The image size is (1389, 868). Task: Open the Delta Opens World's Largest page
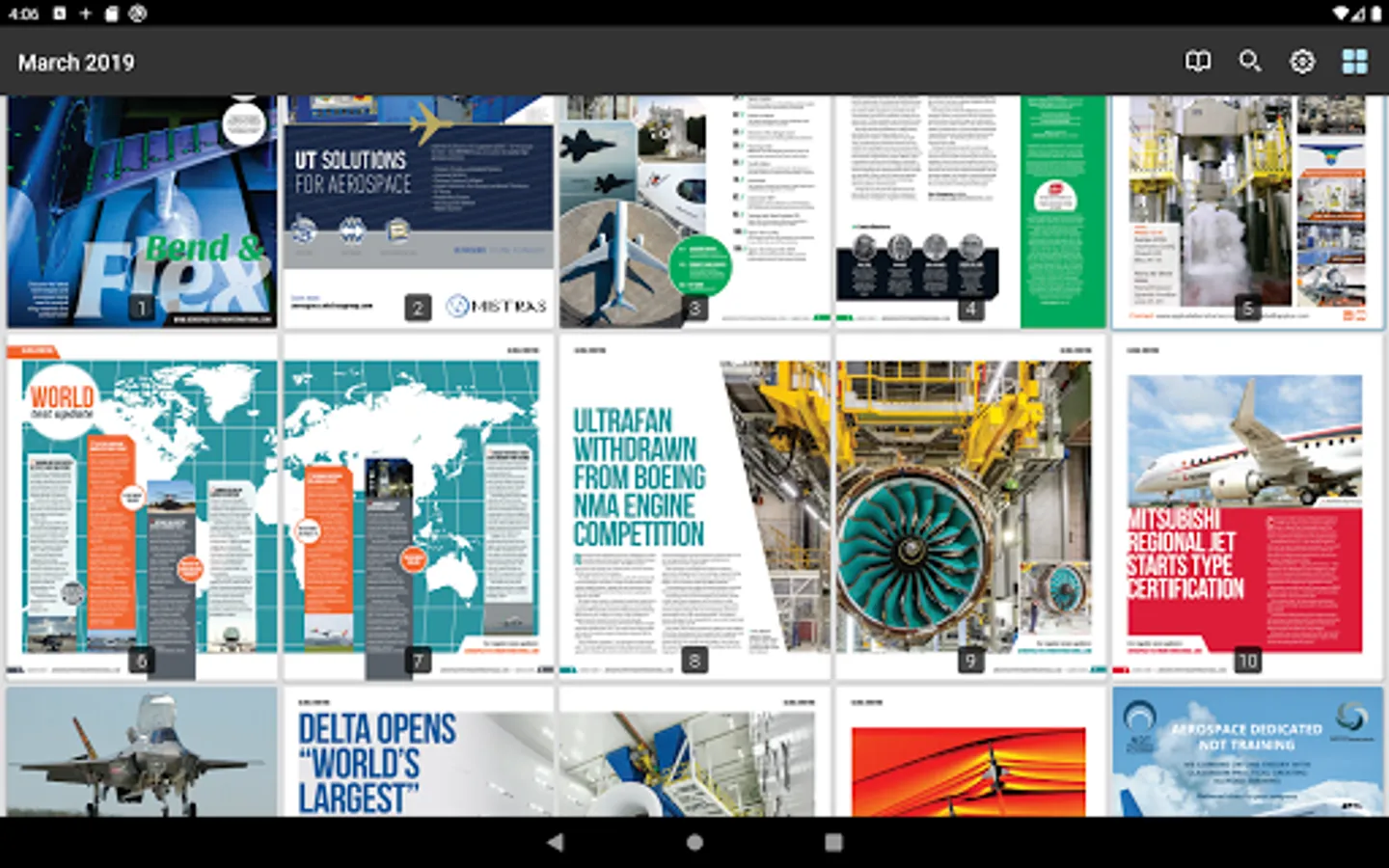click(x=418, y=751)
